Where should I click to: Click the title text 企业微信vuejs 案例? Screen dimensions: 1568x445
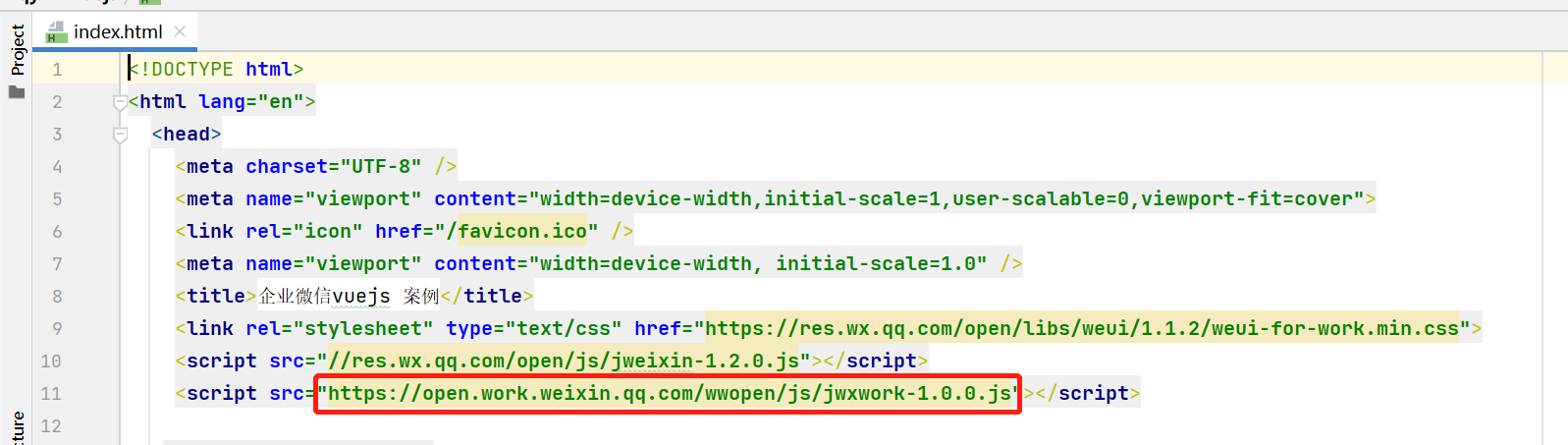click(x=349, y=297)
